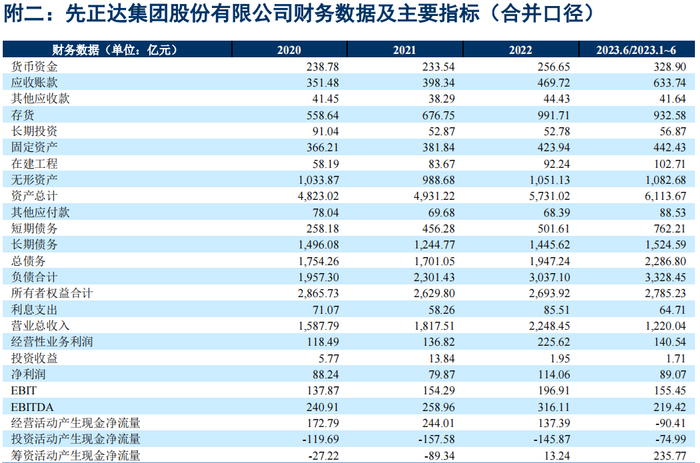700x463 pixels.
Task: Click the value 91.04 in 长期投资 row
Action: 325,131
